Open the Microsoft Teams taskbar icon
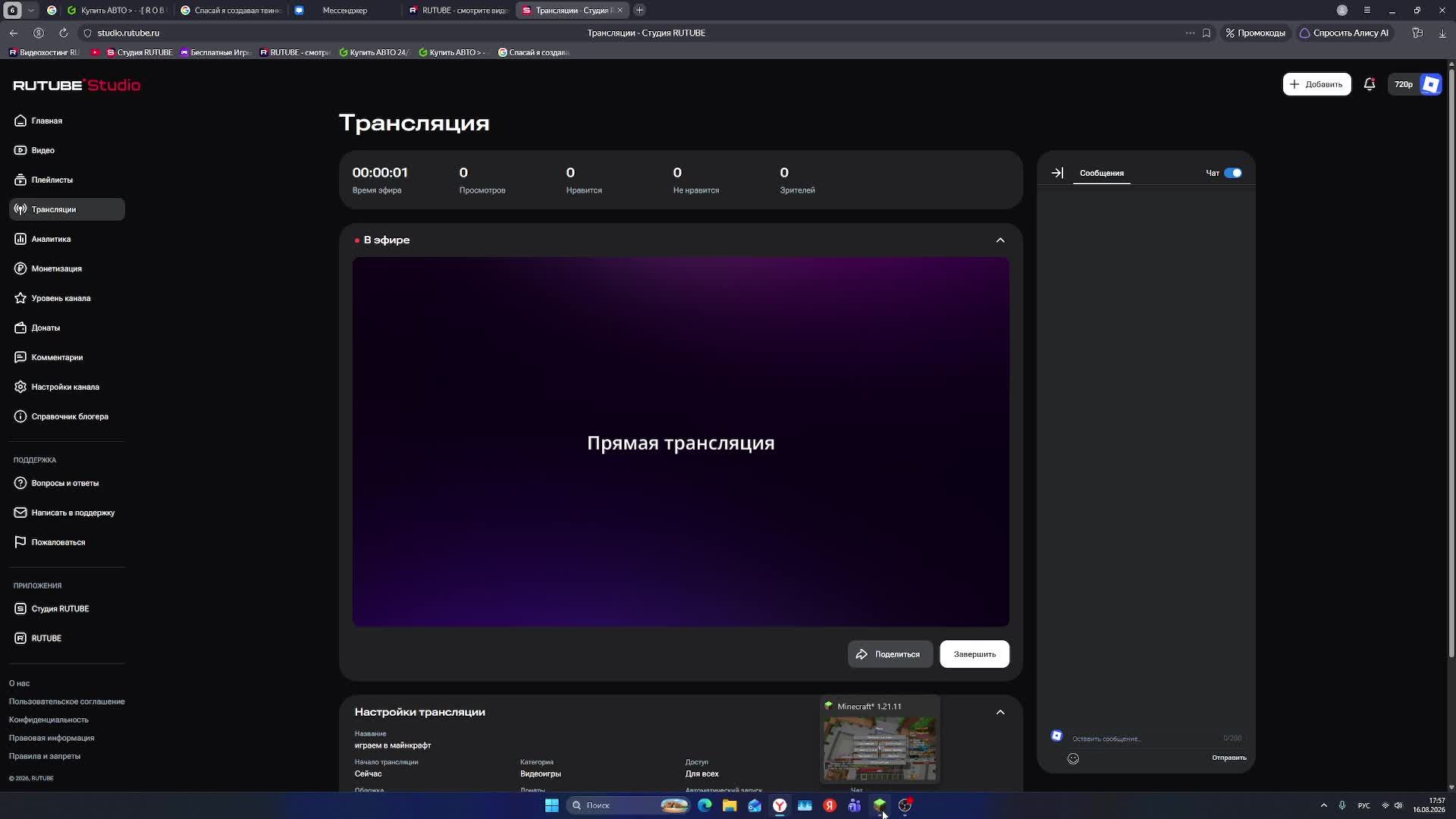The height and width of the screenshot is (819, 1456). pyautogui.click(x=855, y=805)
